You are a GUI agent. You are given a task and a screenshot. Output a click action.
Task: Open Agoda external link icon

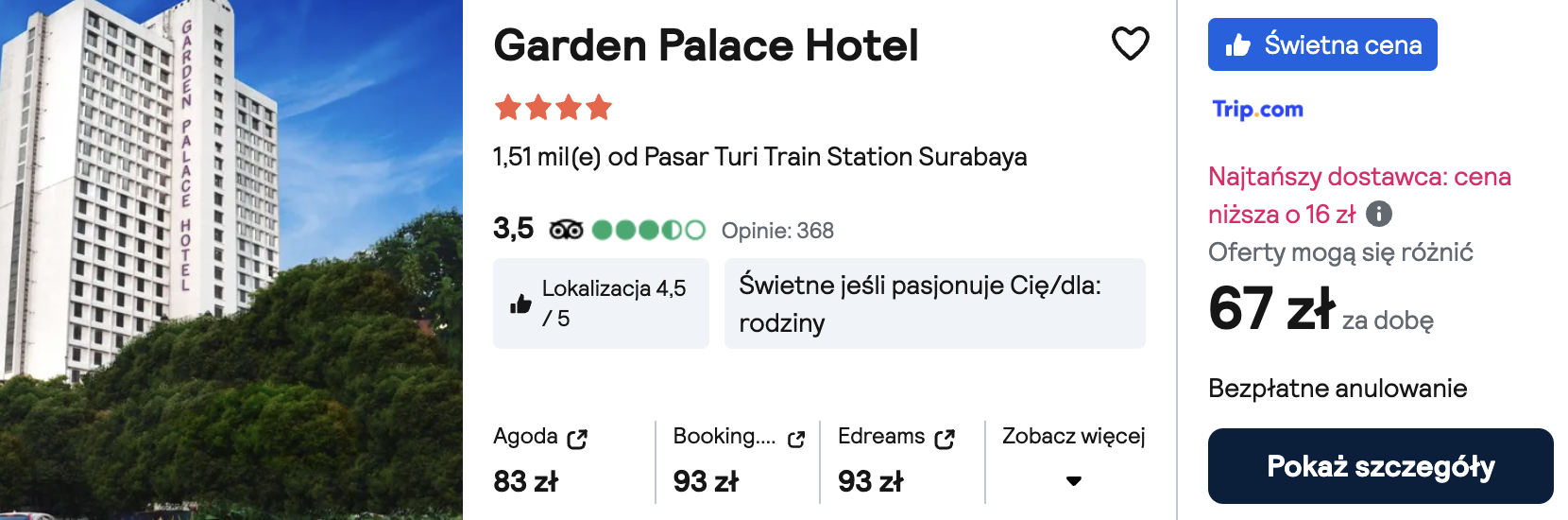(577, 439)
